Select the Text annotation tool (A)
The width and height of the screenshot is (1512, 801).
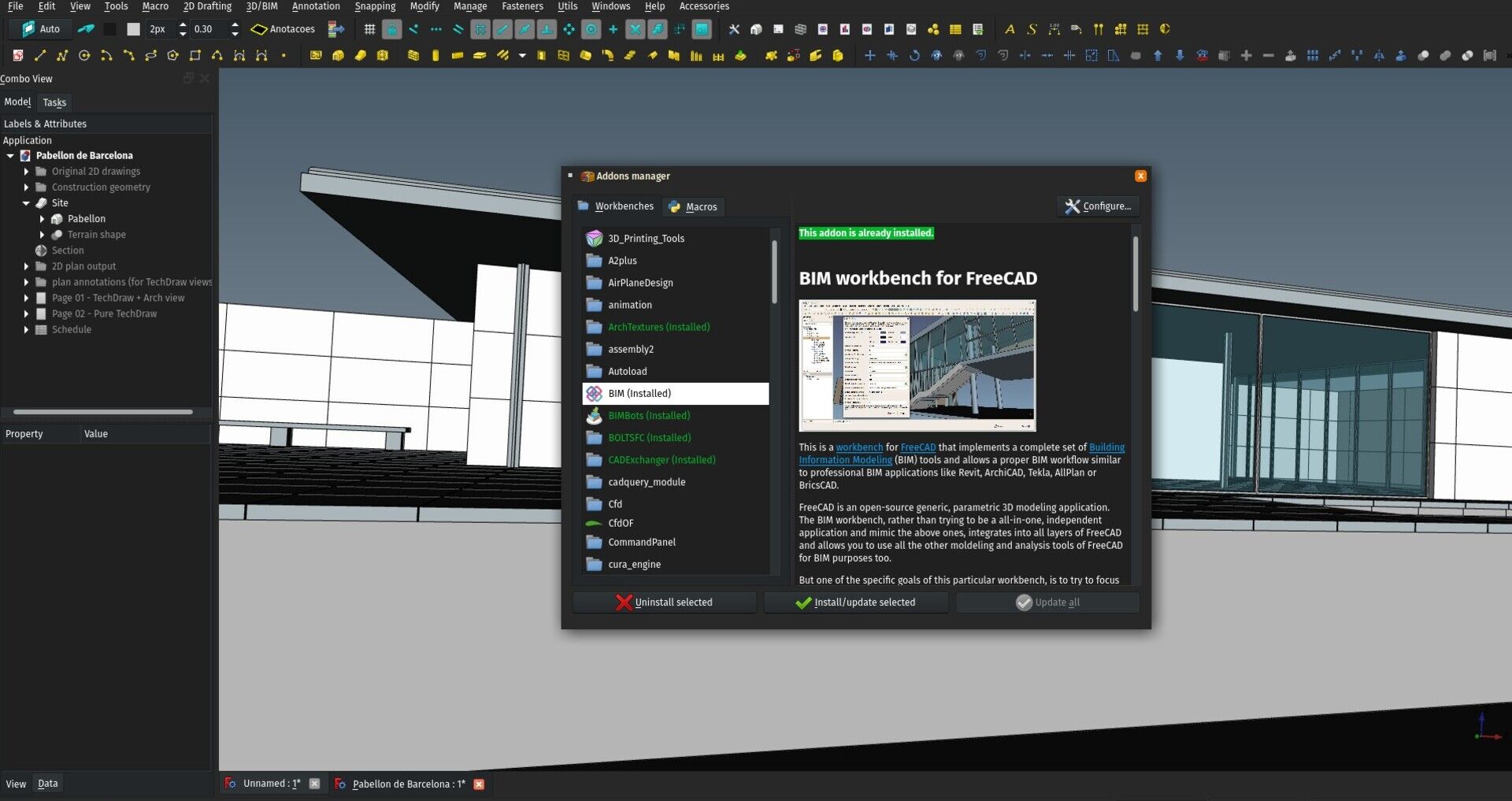1010,29
